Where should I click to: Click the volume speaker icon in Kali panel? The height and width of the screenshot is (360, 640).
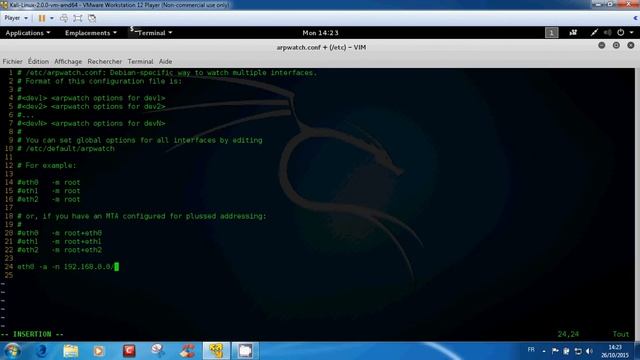coord(607,33)
